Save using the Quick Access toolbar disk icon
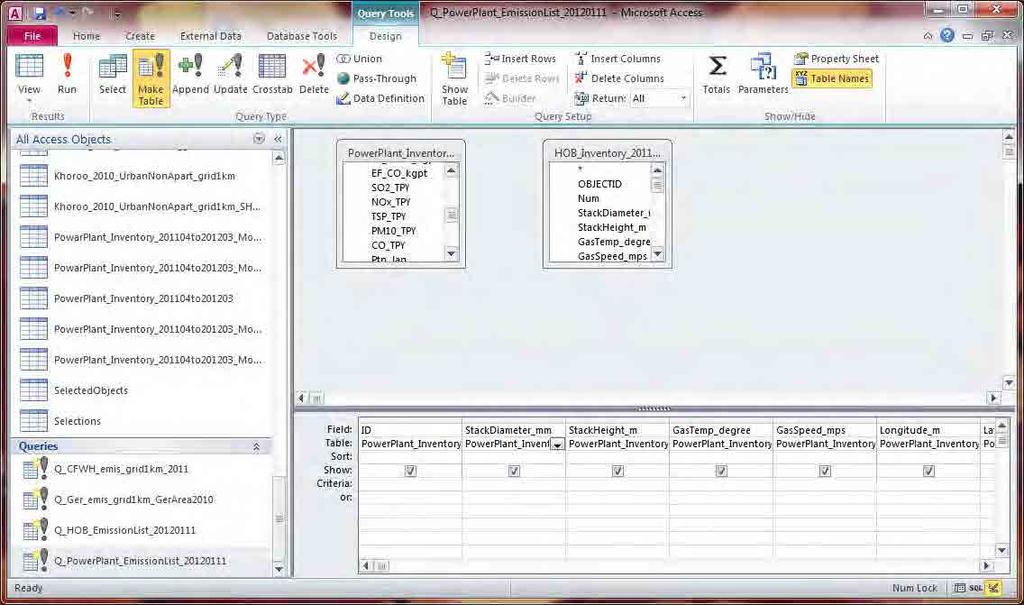This screenshot has width=1024, height=605. 39,12
